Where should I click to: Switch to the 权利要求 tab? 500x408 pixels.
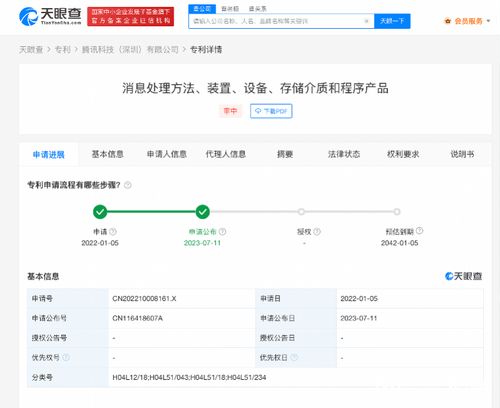(403, 154)
